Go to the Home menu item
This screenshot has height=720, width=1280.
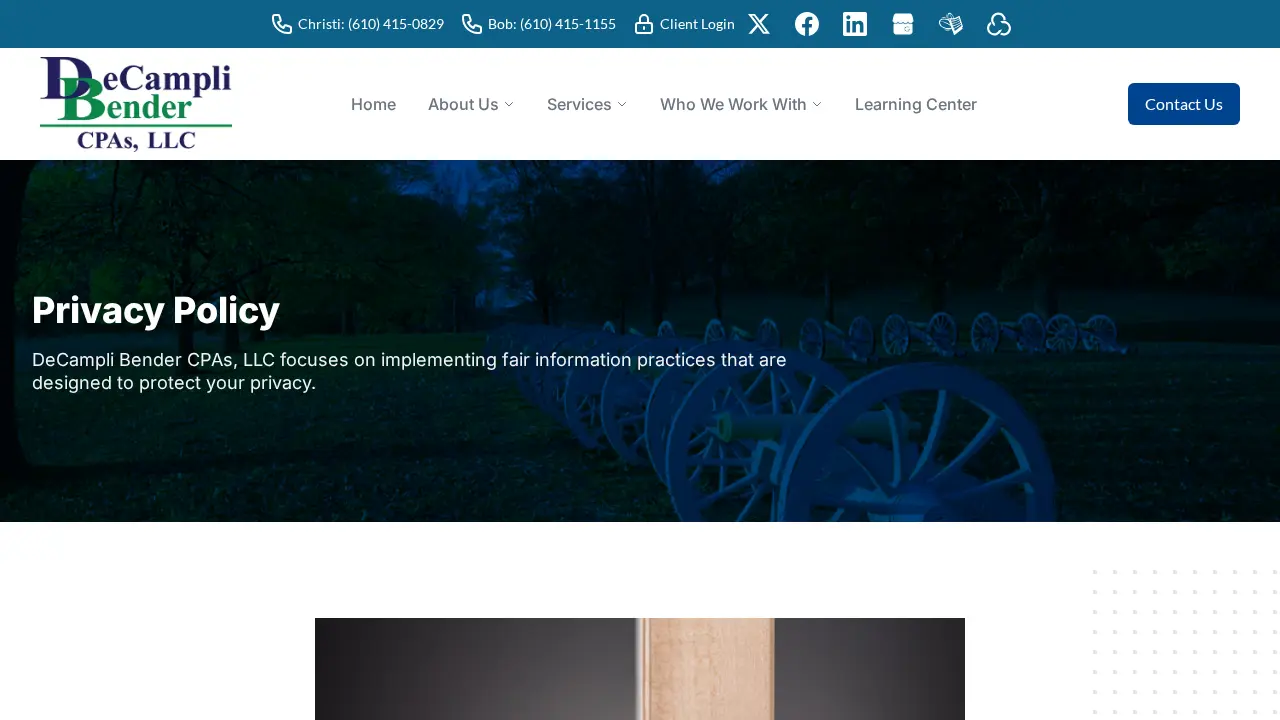click(373, 104)
